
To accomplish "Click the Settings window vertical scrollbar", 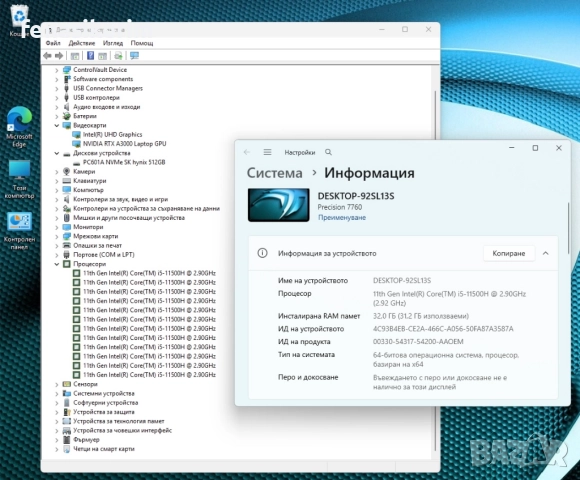I will point(569,228).
